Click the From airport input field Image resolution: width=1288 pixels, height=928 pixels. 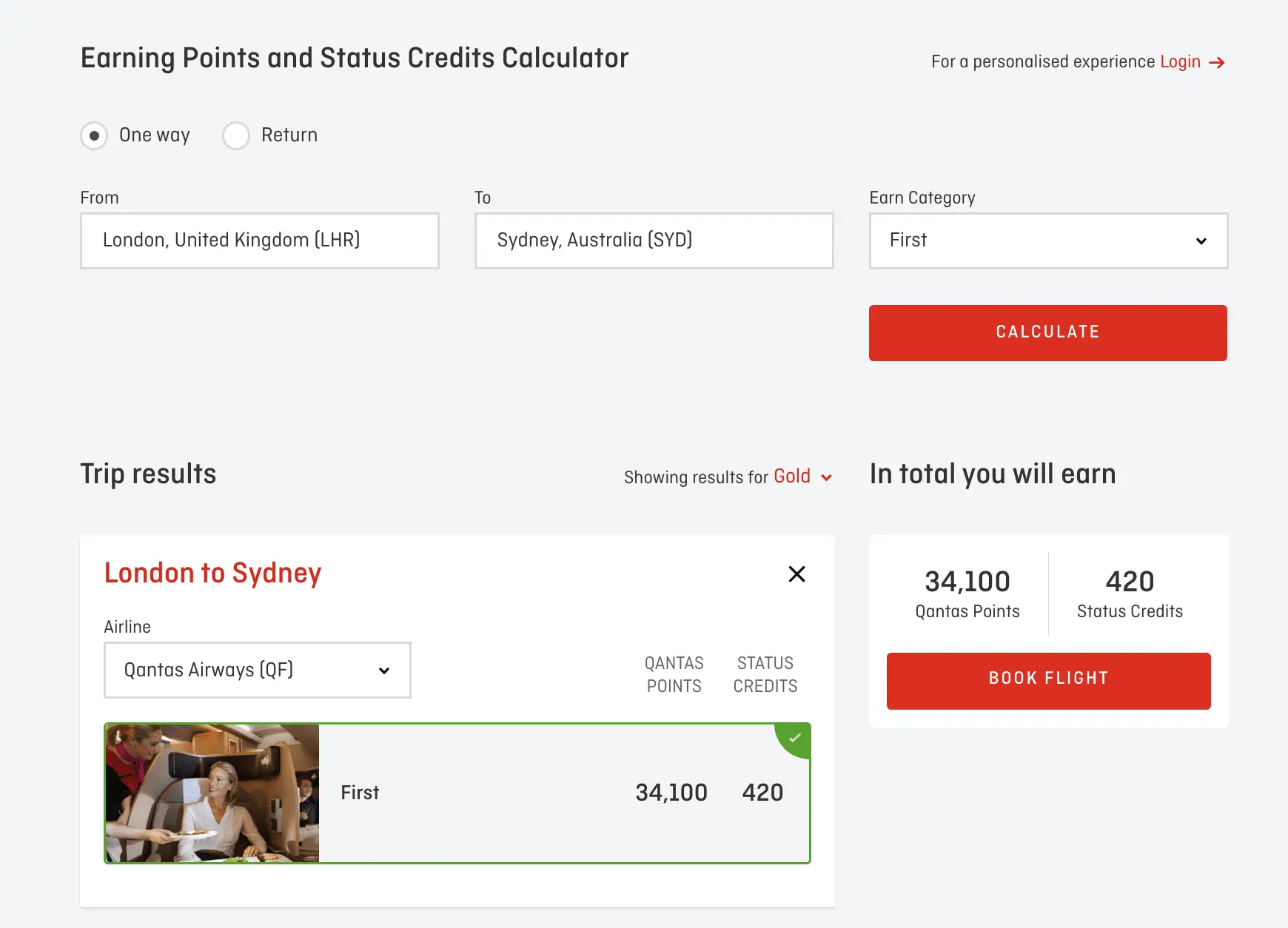tap(259, 241)
